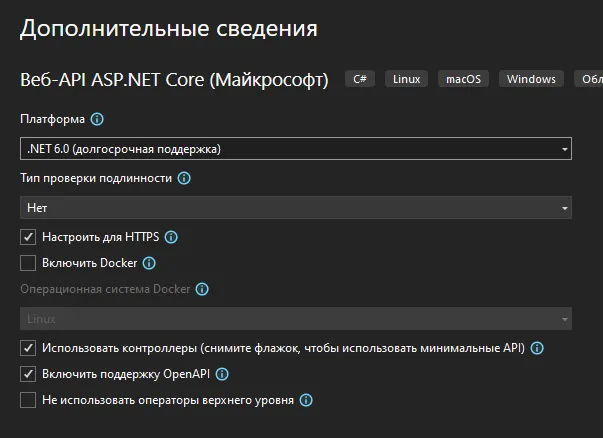Enable the Включить Docker checkbox

tap(28, 263)
